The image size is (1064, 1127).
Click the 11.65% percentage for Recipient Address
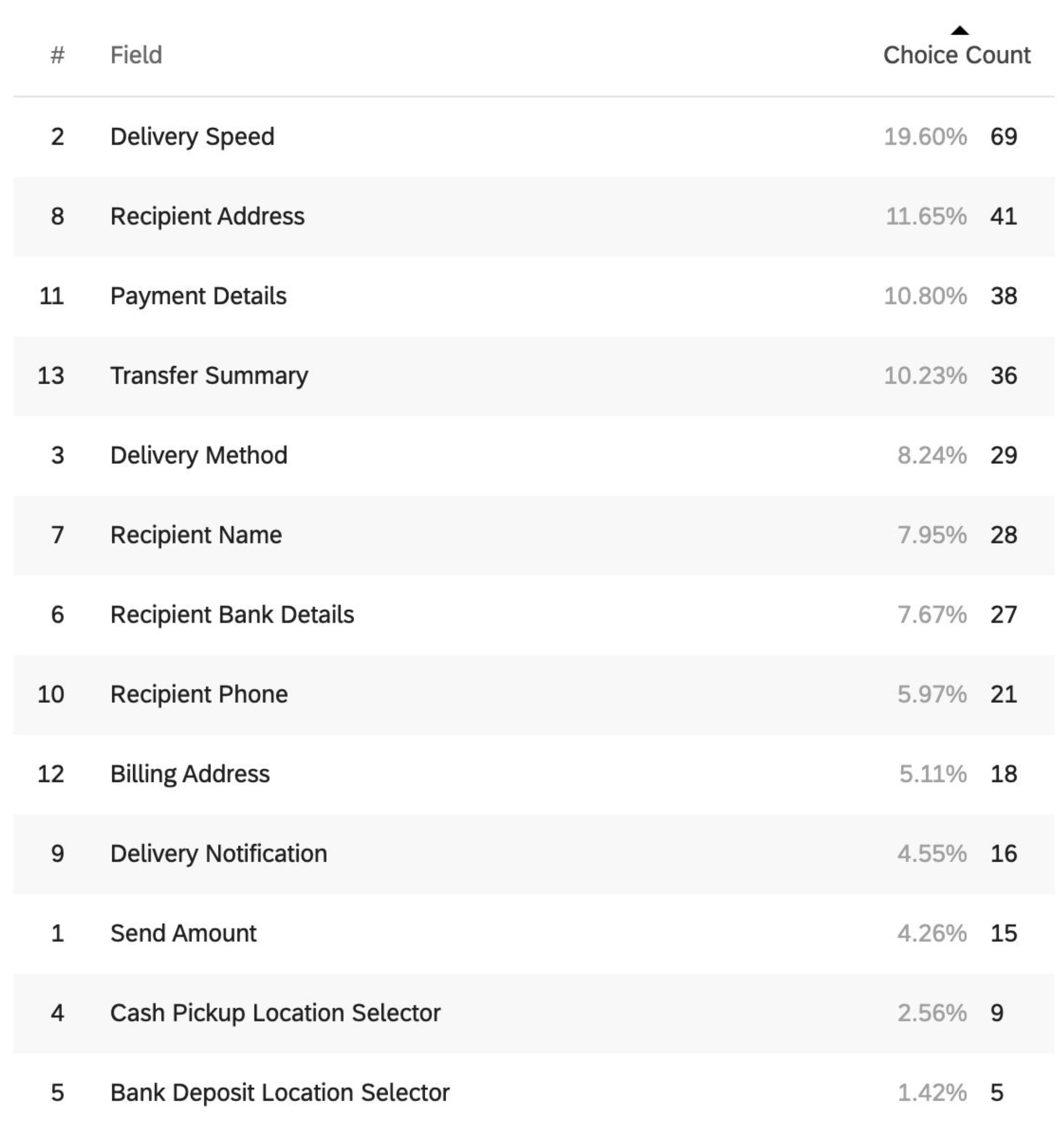coord(926,216)
